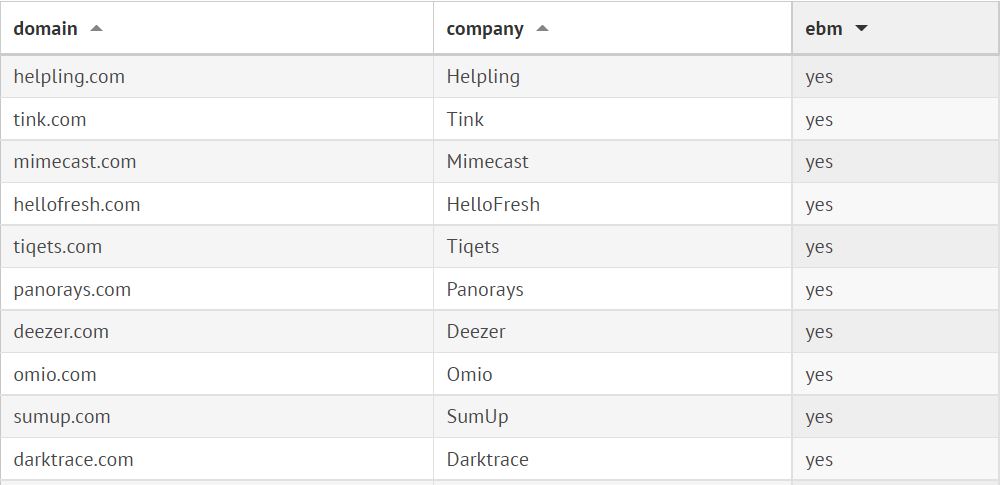Viewport: 1003px width, 485px height.
Task: Select the hellofresh.com domain cell
Action: [x=77, y=205]
